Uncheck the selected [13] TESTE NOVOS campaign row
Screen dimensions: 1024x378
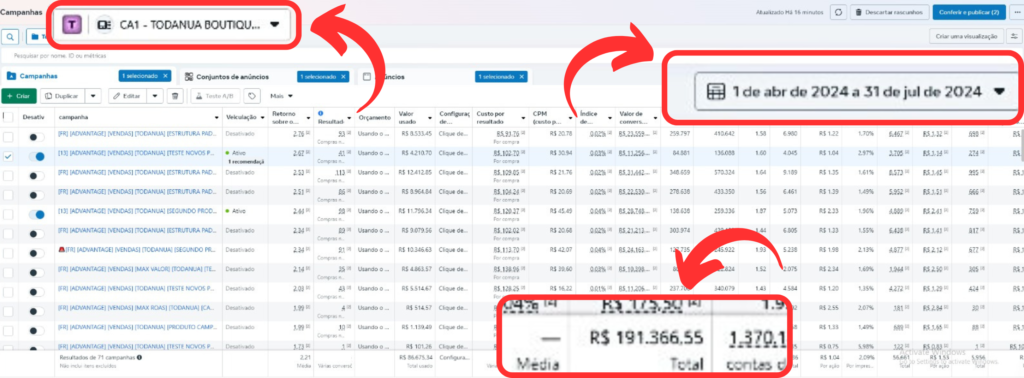click(x=8, y=157)
